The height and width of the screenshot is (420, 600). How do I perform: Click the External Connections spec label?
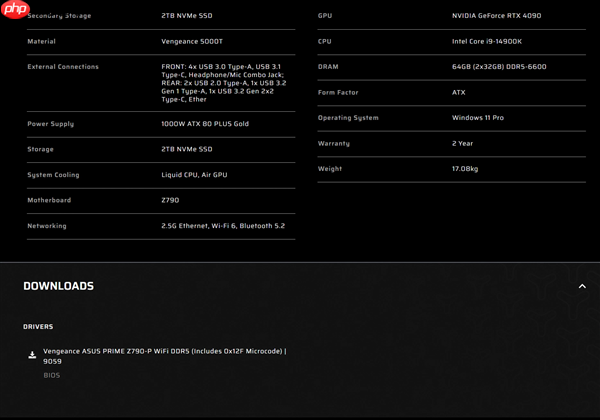(63, 67)
